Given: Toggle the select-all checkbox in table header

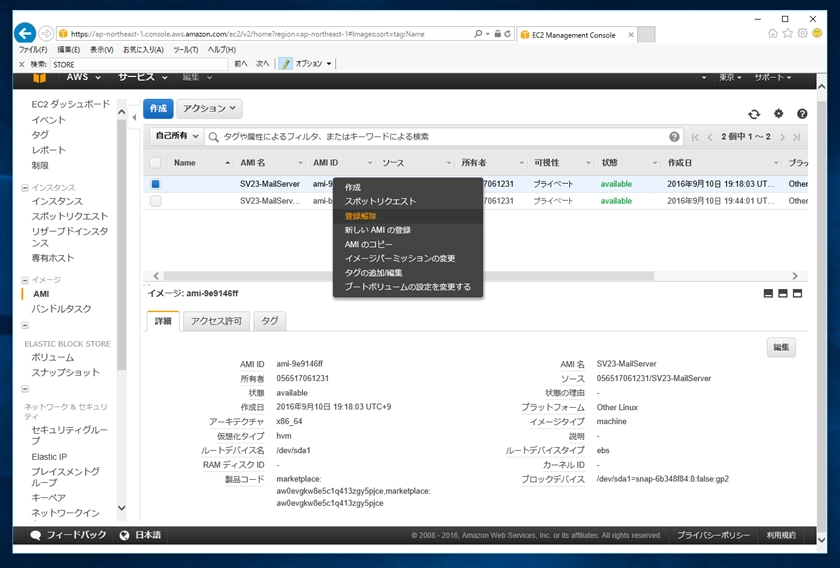Looking at the screenshot, I should 155,162.
